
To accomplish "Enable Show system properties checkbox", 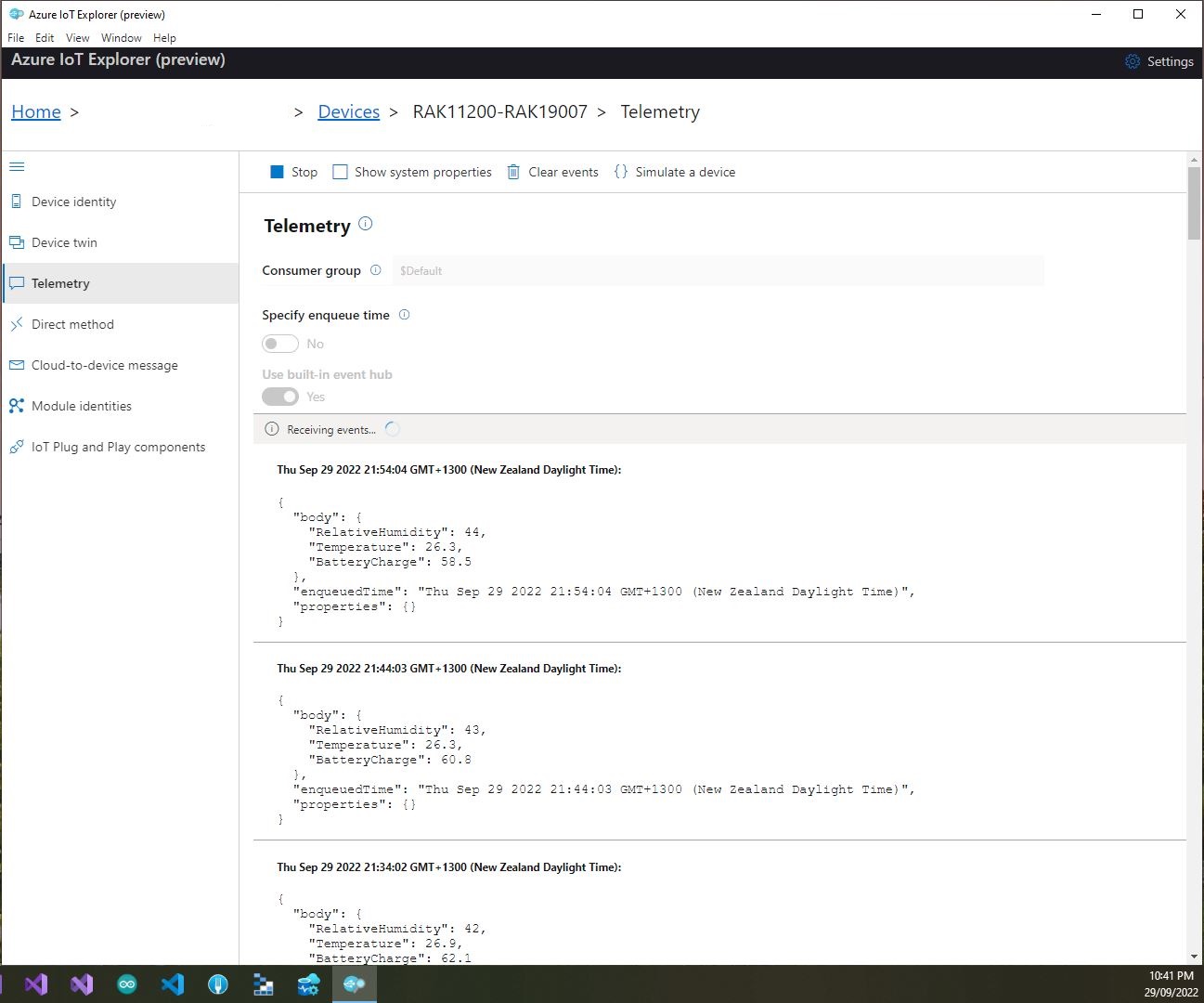I will coord(341,172).
